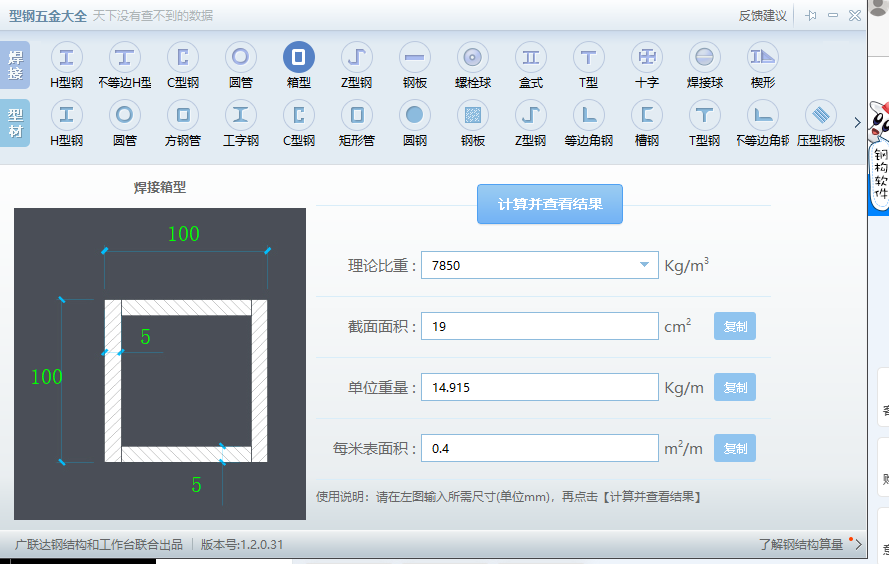The image size is (889, 564).
Task: Select welded 圆管 icon in 焊接 row
Action: click(240, 57)
